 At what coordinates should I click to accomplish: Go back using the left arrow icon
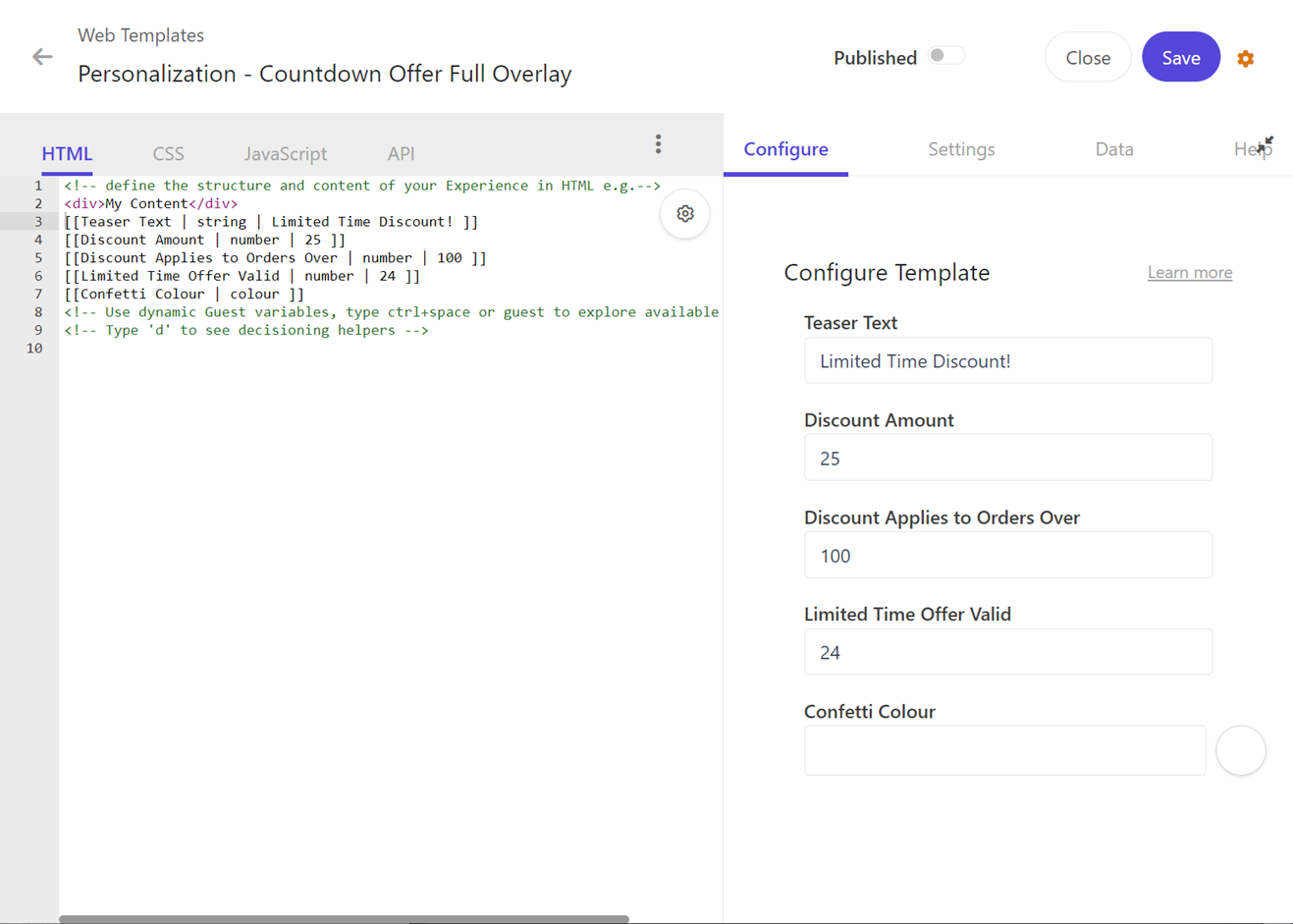click(x=42, y=57)
